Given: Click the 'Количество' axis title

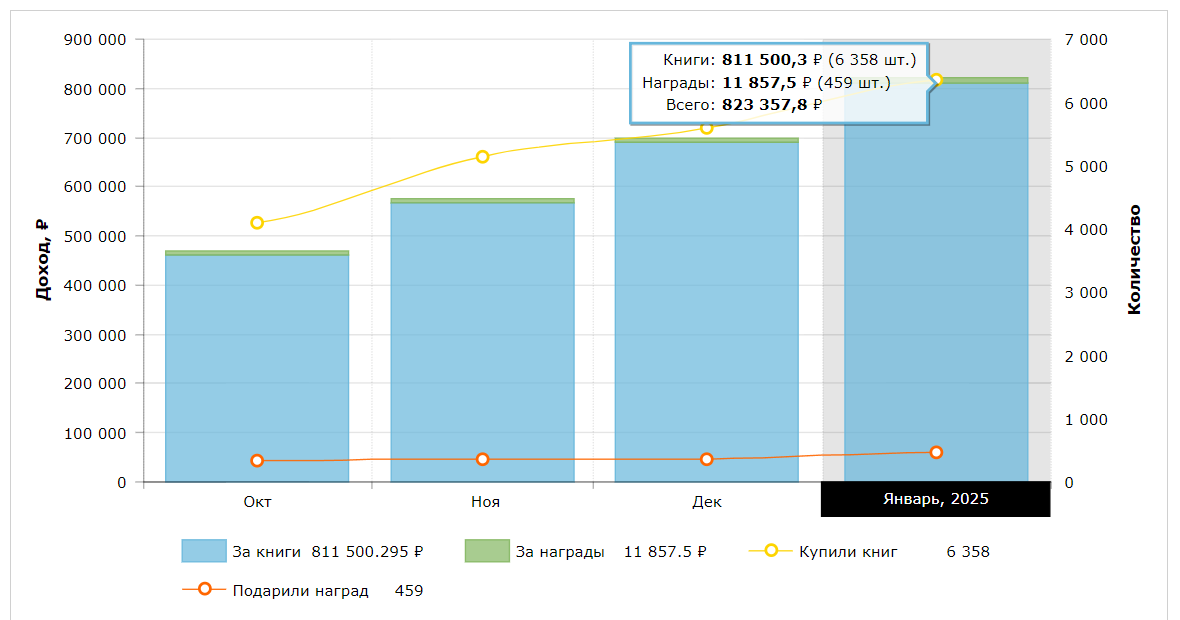Looking at the screenshot, I should click(1134, 260).
